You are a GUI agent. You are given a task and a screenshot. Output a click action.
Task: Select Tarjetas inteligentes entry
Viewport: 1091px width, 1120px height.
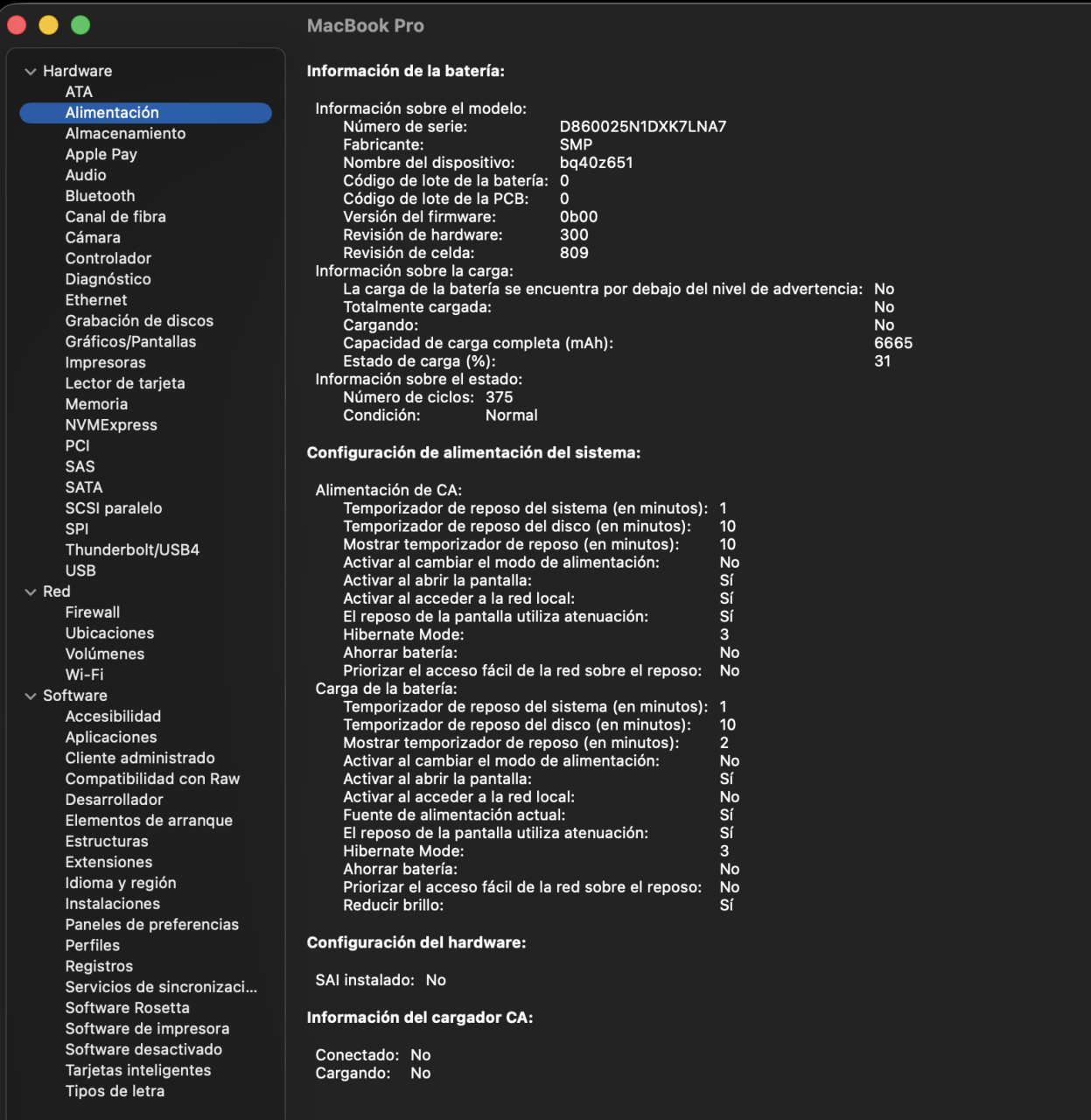138,1071
